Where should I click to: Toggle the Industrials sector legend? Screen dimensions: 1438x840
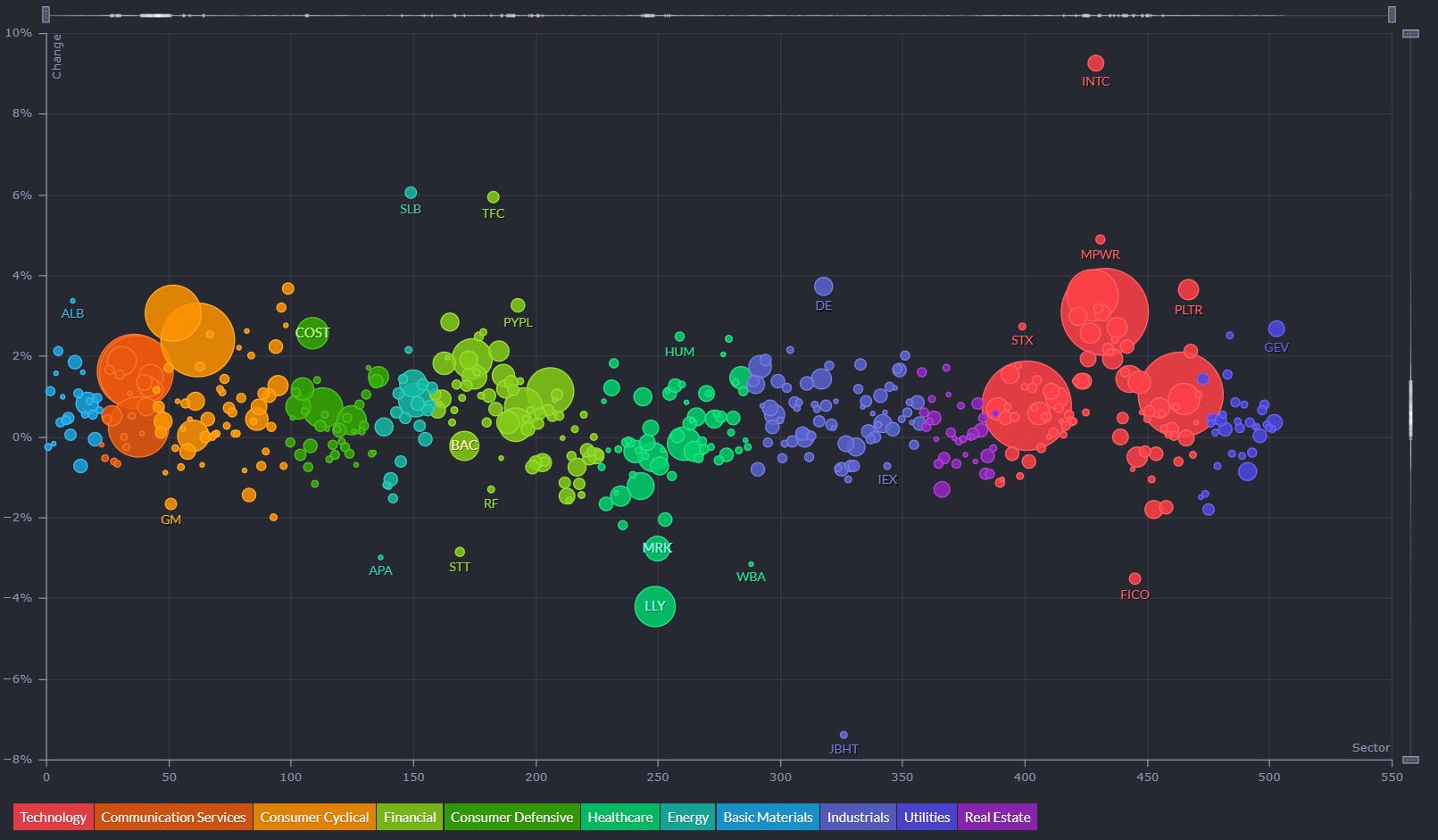point(858,817)
